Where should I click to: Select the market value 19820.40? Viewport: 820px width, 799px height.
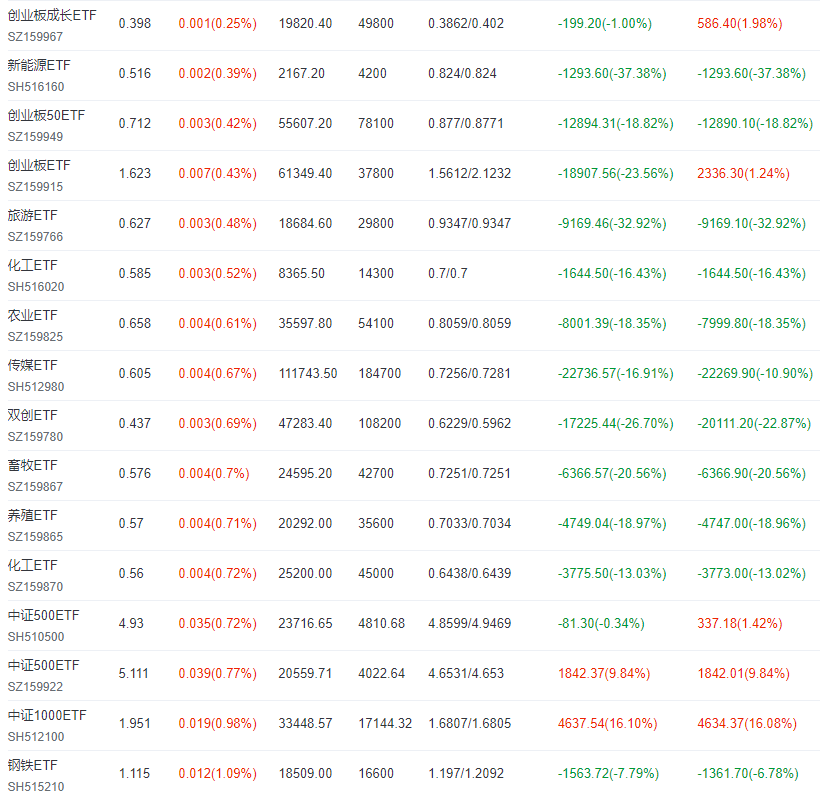click(x=305, y=24)
